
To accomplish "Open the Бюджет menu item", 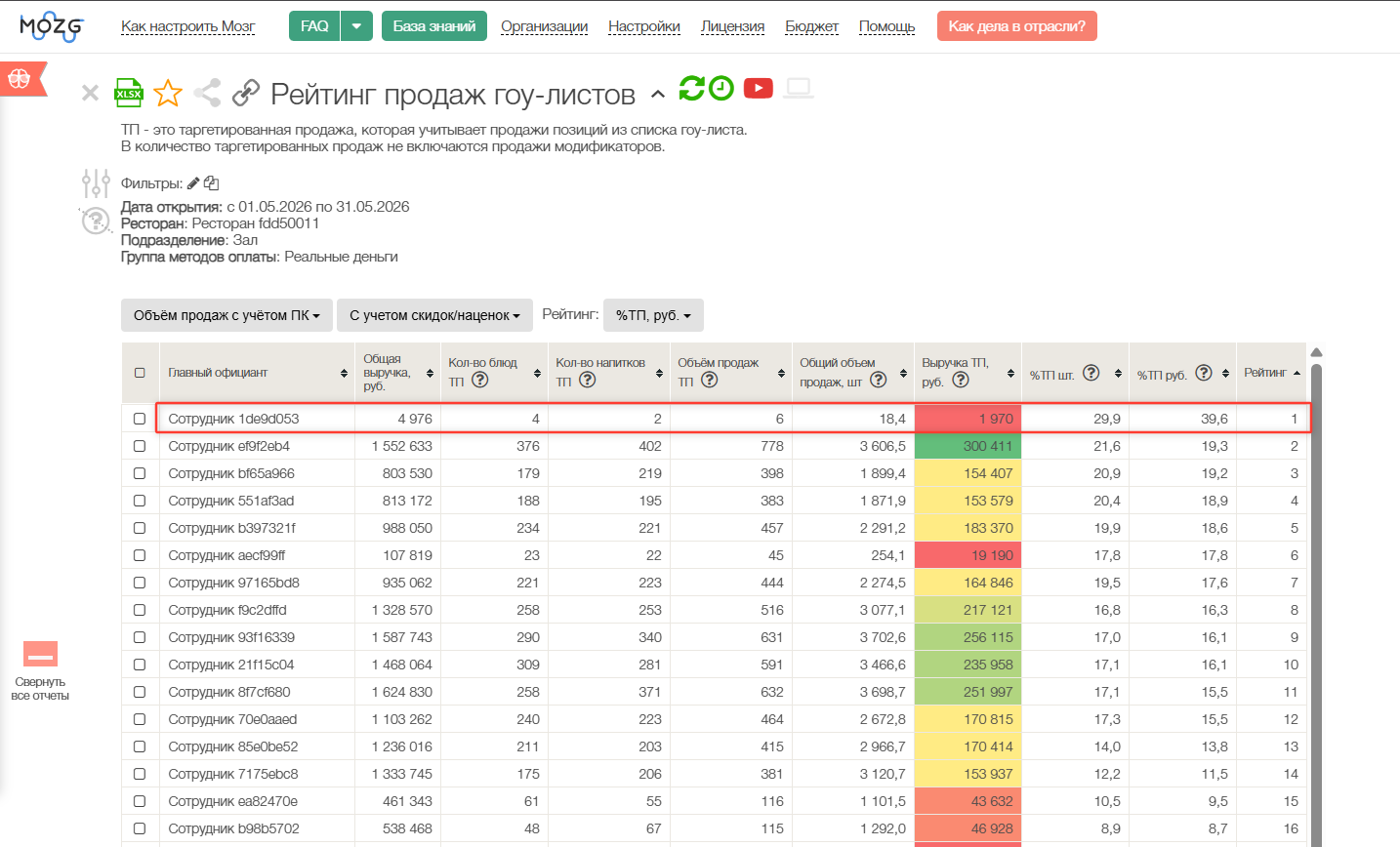I will (x=812, y=26).
